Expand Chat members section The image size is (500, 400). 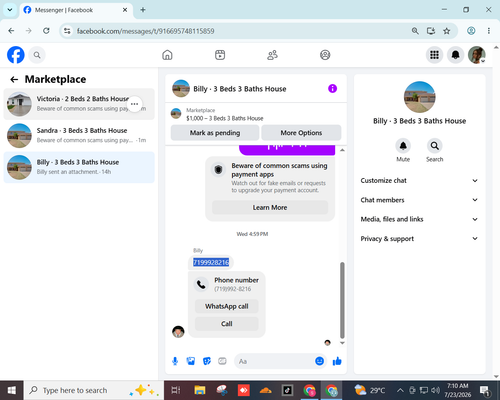click(x=419, y=200)
